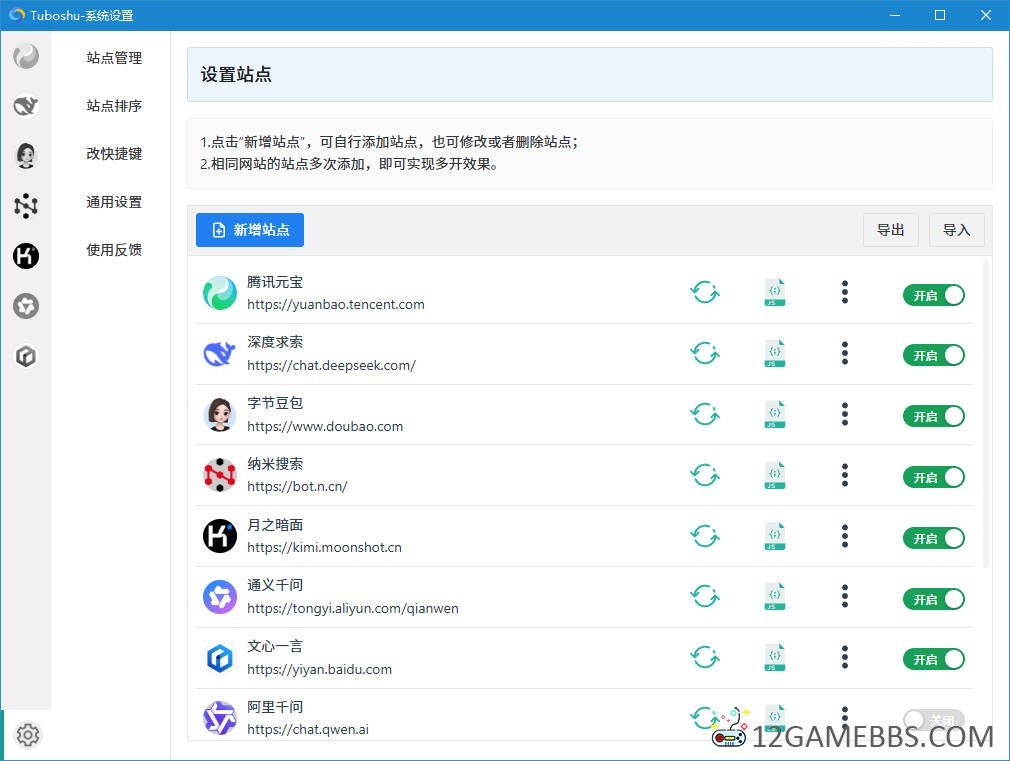The height and width of the screenshot is (761, 1010).
Task: Open settings via gear icon at bottom-left
Action: pos(28,735)
